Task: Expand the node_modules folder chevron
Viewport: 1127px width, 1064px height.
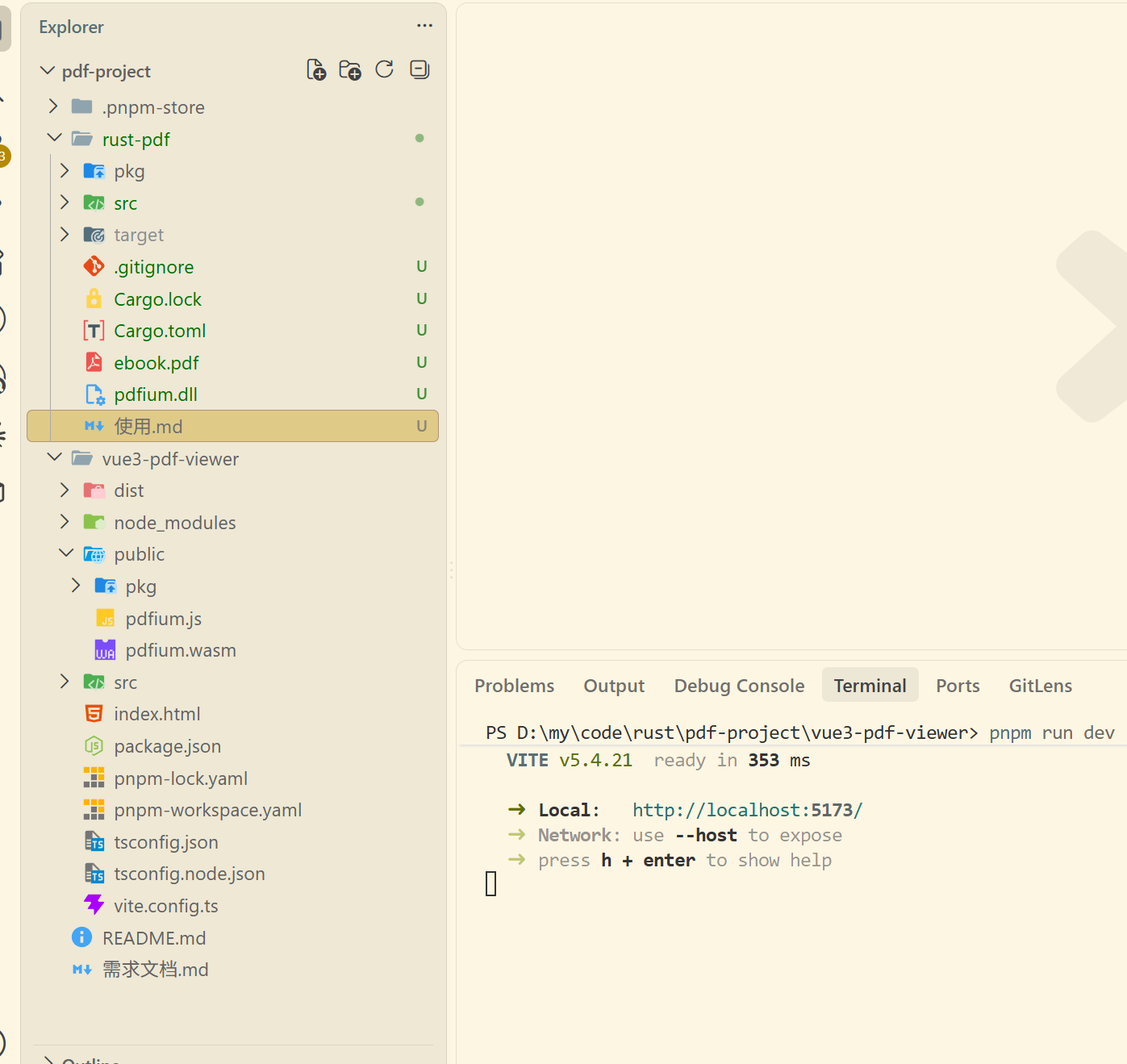Action: click(x=65, y=522)
